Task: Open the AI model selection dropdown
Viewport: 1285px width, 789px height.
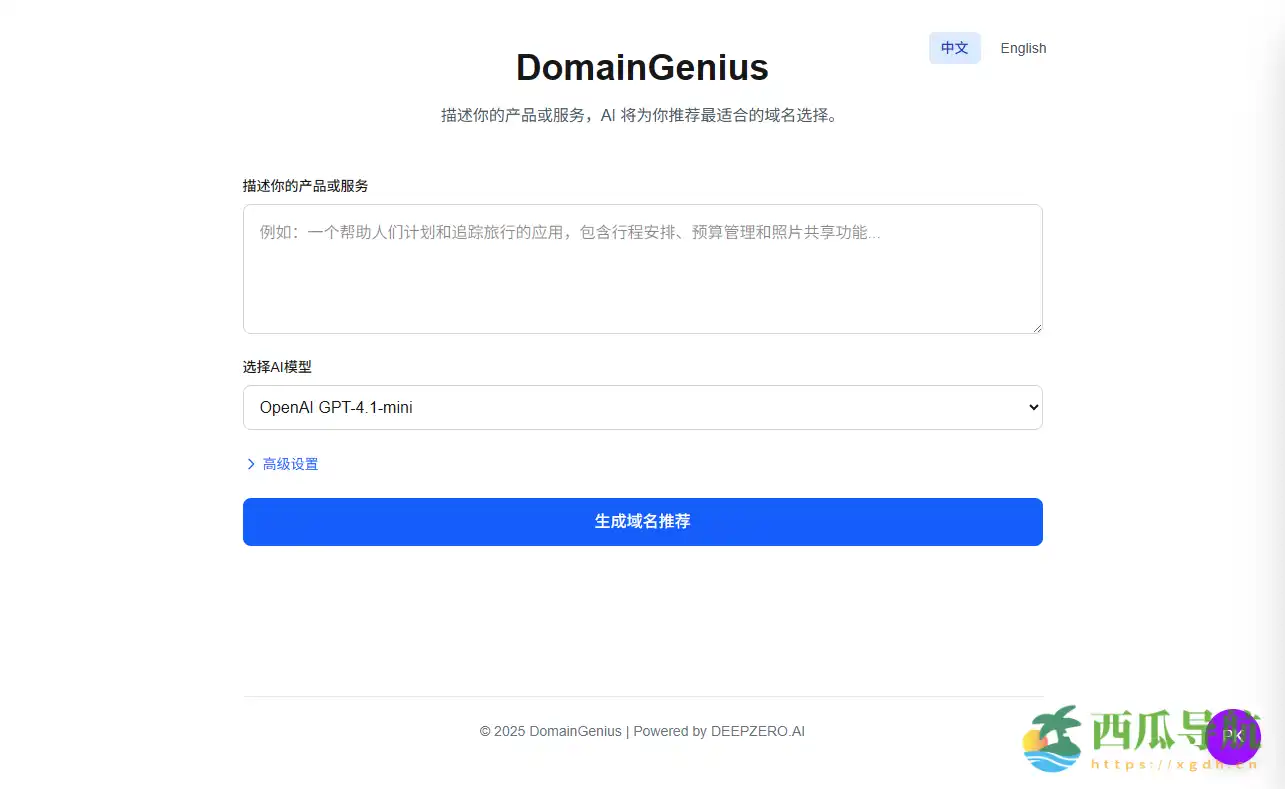Action: (x=642, y=407)
